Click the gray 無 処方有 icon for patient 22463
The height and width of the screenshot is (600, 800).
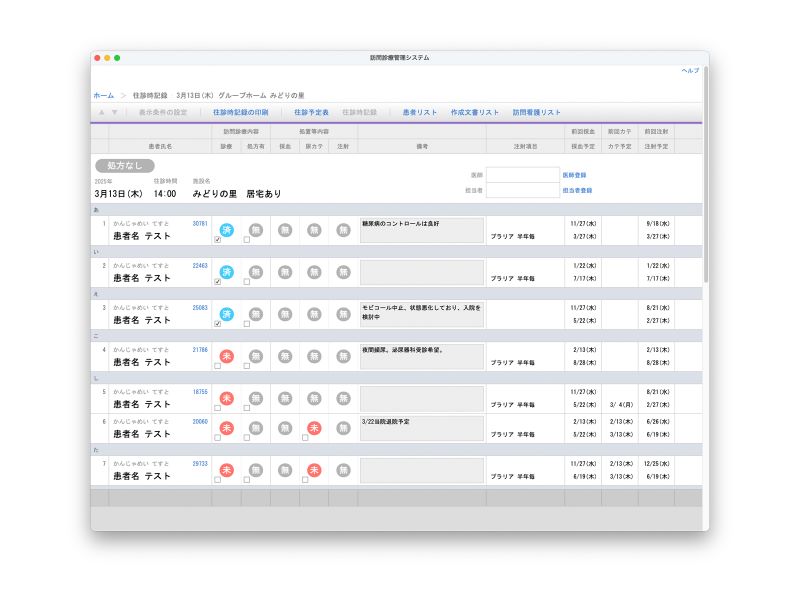tap(256, 272)
